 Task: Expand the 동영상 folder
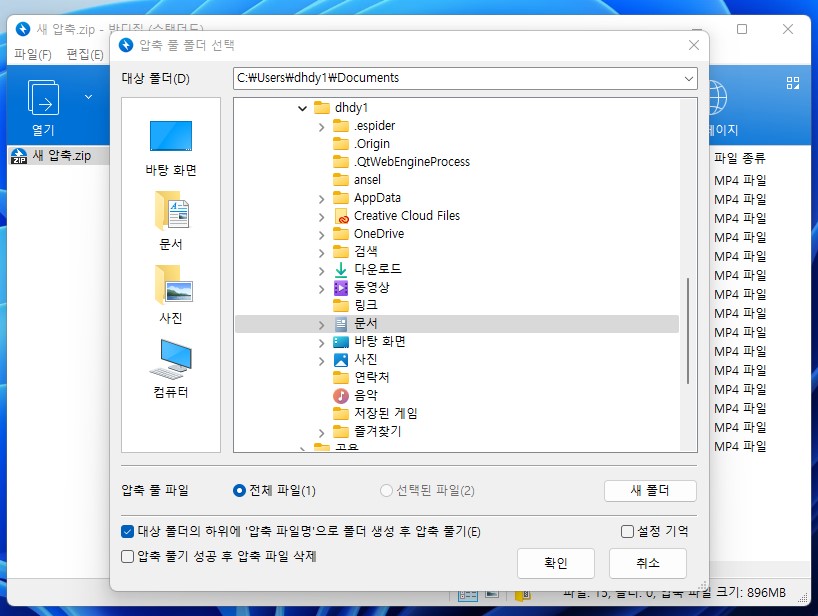point(321,289)
